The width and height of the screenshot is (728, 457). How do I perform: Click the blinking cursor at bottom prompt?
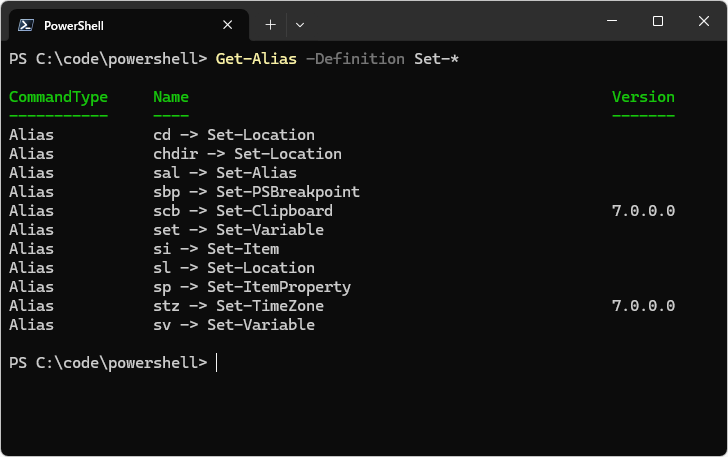pyautogui.click(x=217, y=363)
